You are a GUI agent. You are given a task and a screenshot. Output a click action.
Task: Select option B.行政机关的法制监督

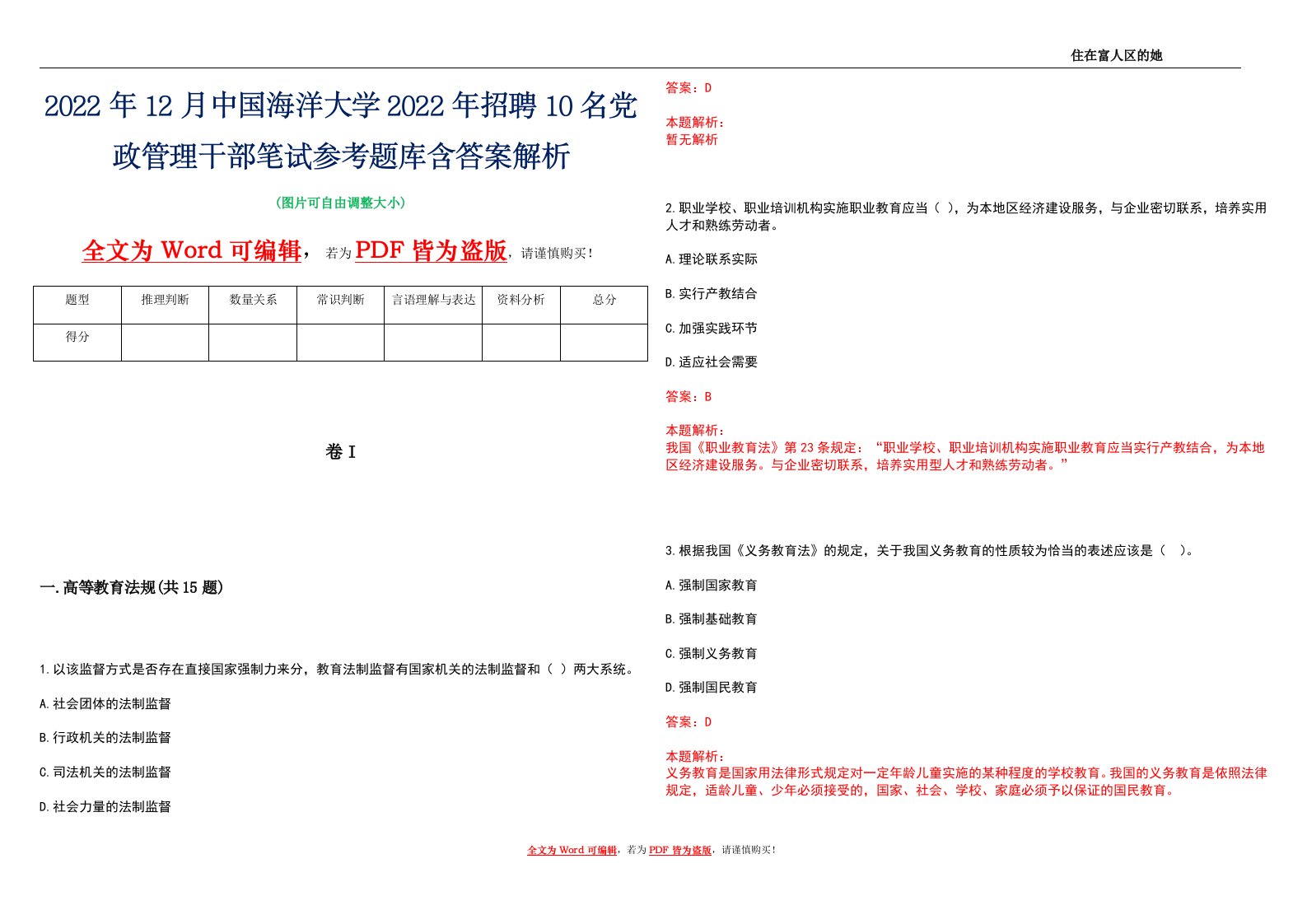pyautogui.click(x=105, y=738)
